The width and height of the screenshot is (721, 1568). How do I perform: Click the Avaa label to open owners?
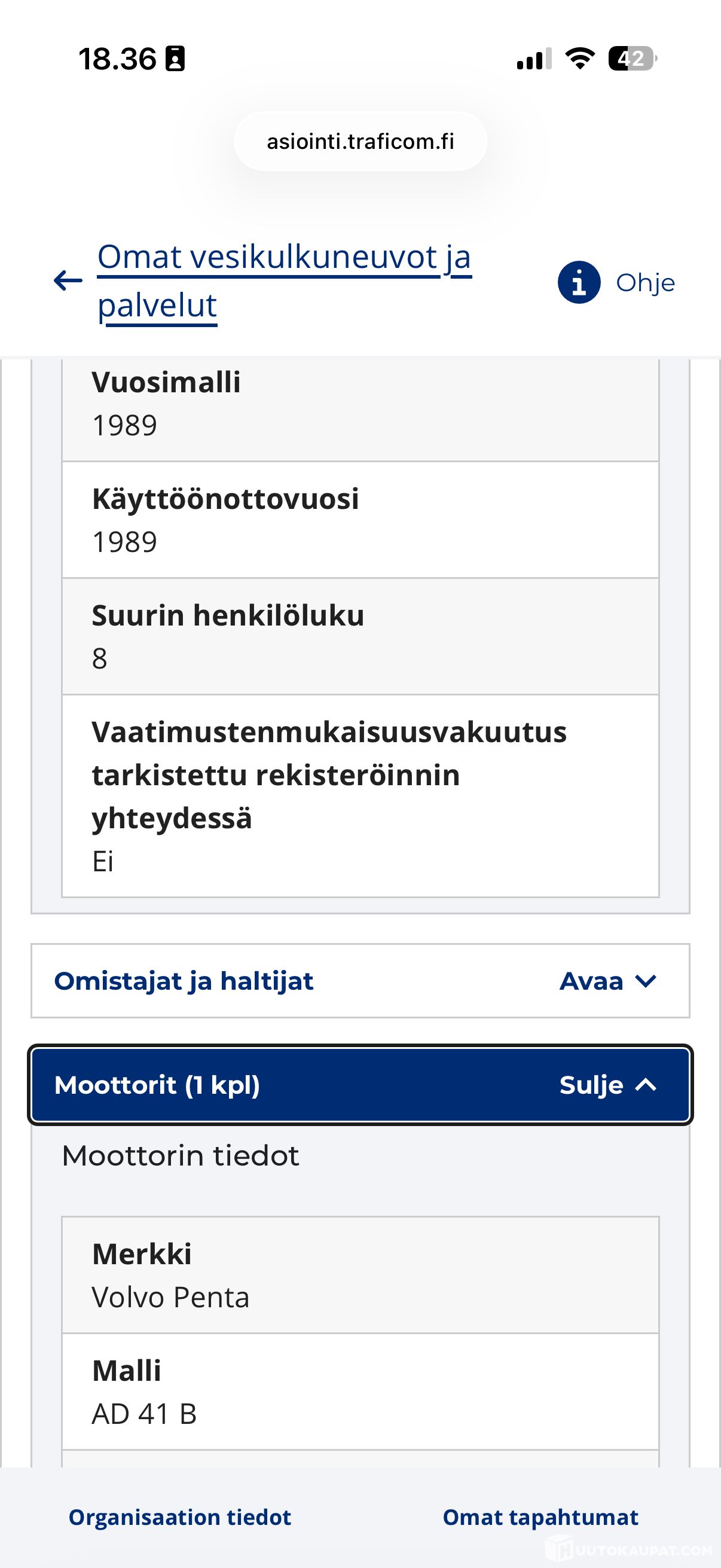[x=591, y=981]
